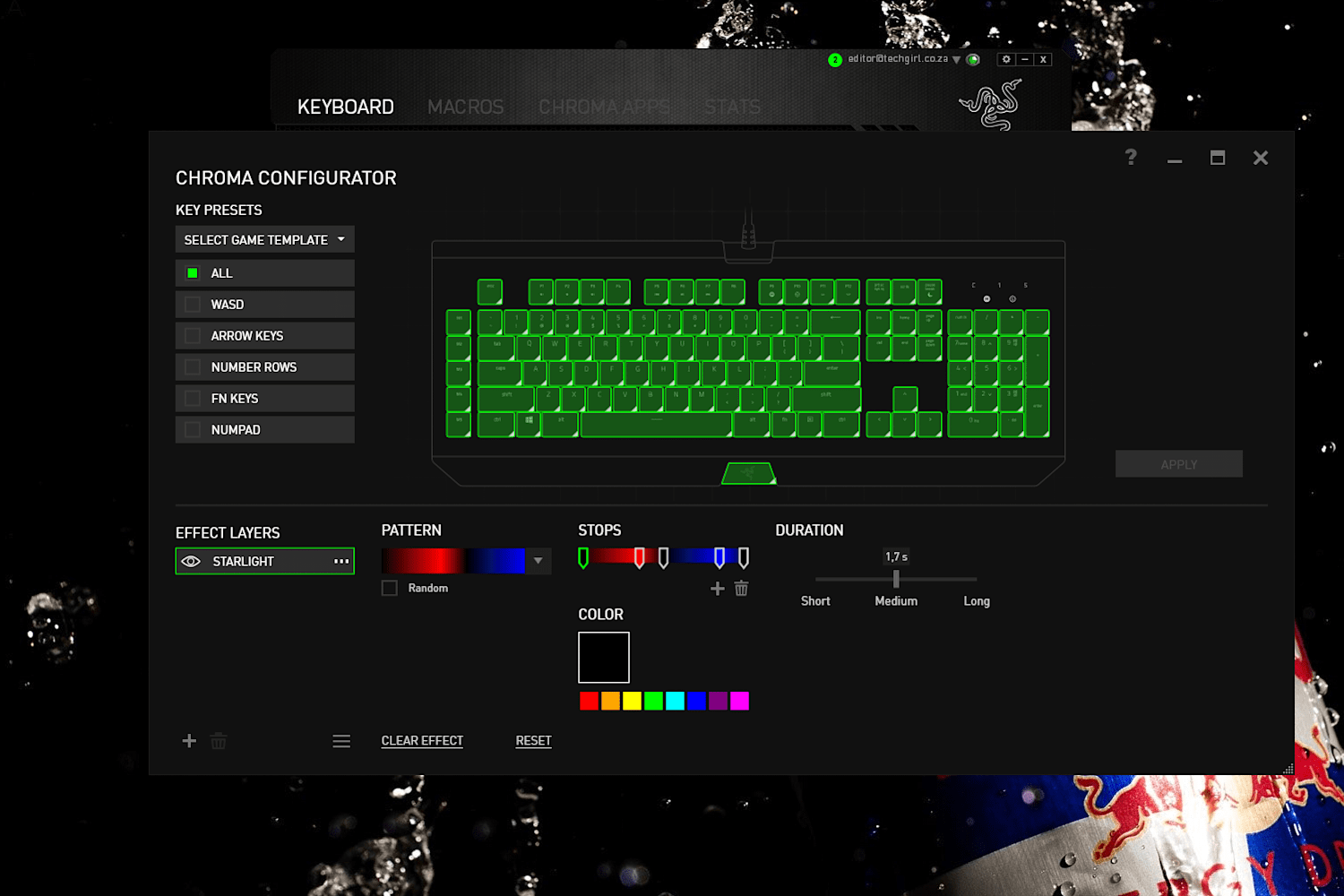1344x896 pixels.
Task: Enable the NUMBER ROWS preset
Action: [192, 367]
